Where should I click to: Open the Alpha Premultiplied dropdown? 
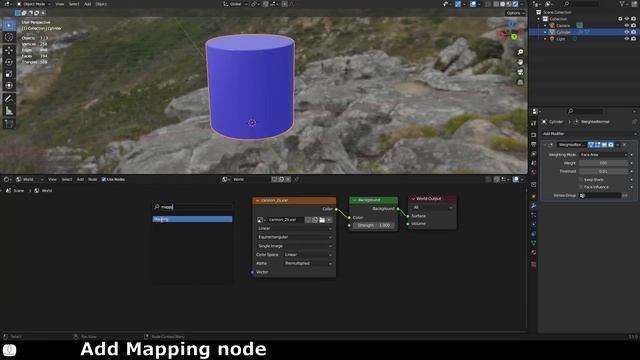[308, 264]
